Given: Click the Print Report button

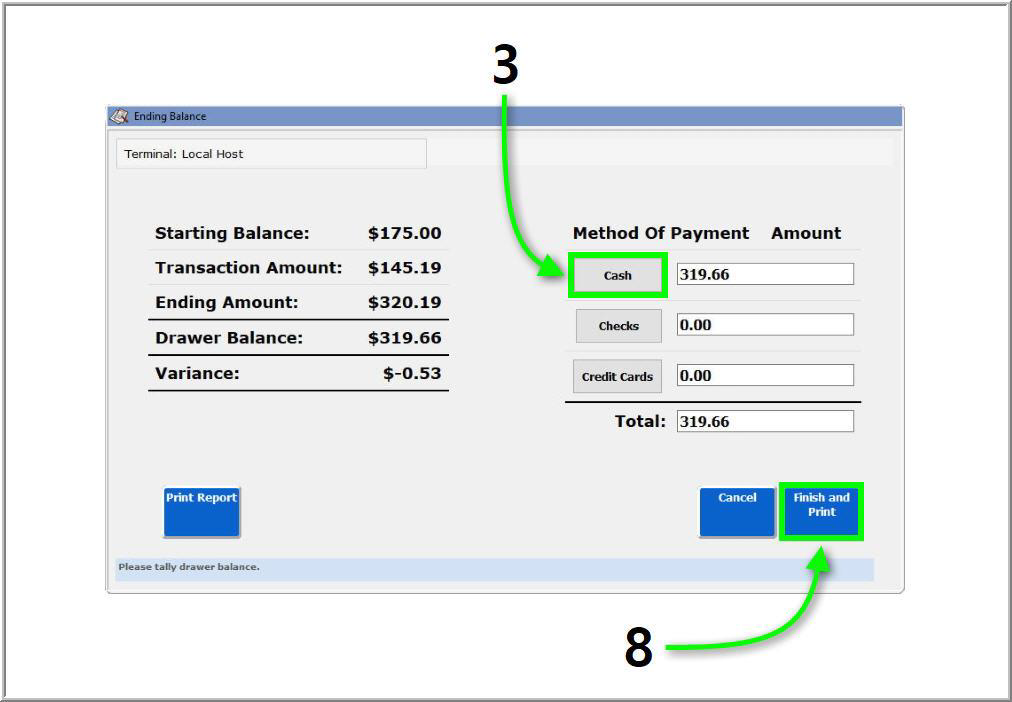Looking at the screenshot, I should pyautogui.click(x=202, y=511).
